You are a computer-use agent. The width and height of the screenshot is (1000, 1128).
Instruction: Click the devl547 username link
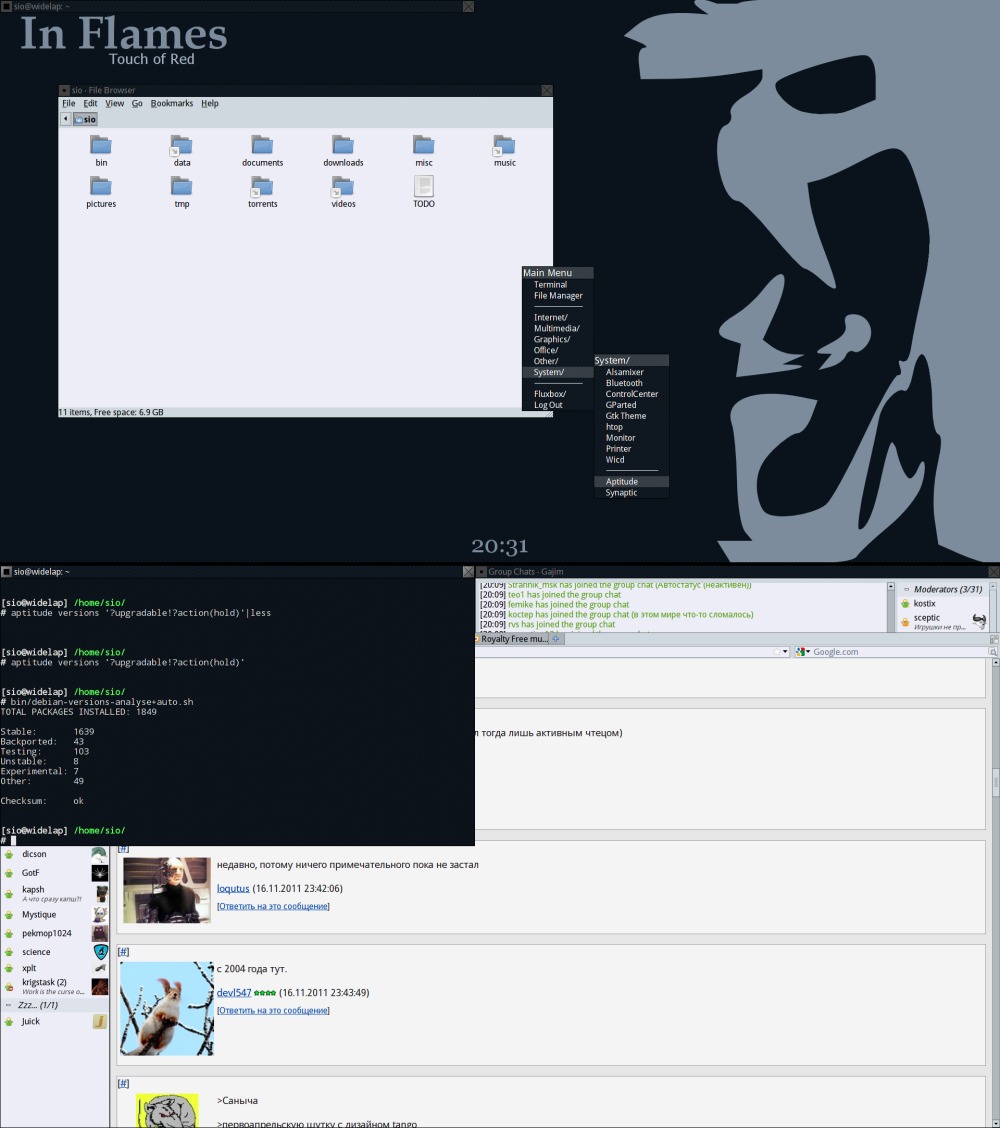234,993
